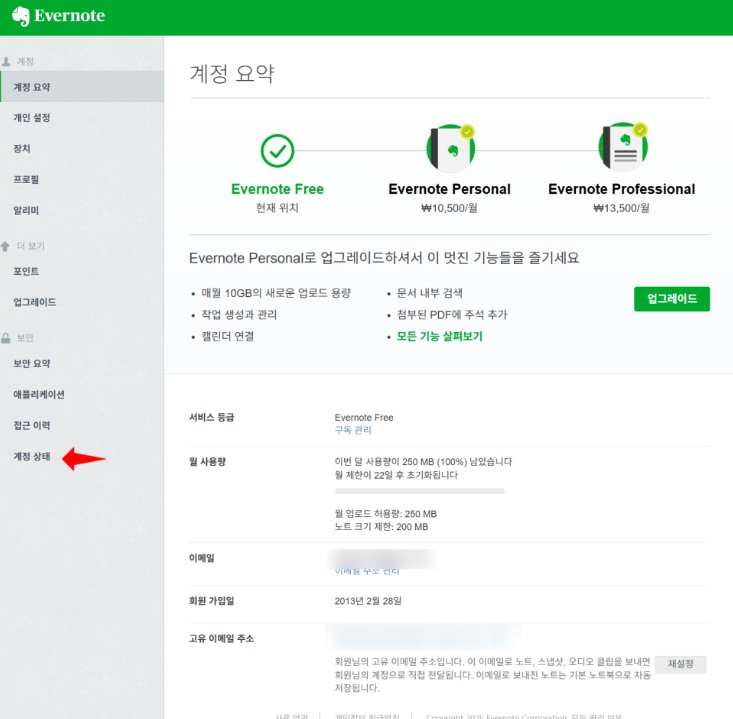Click the 캘린더 연결 bullet item
Viewport: 733px width, 719px height.
228,336
